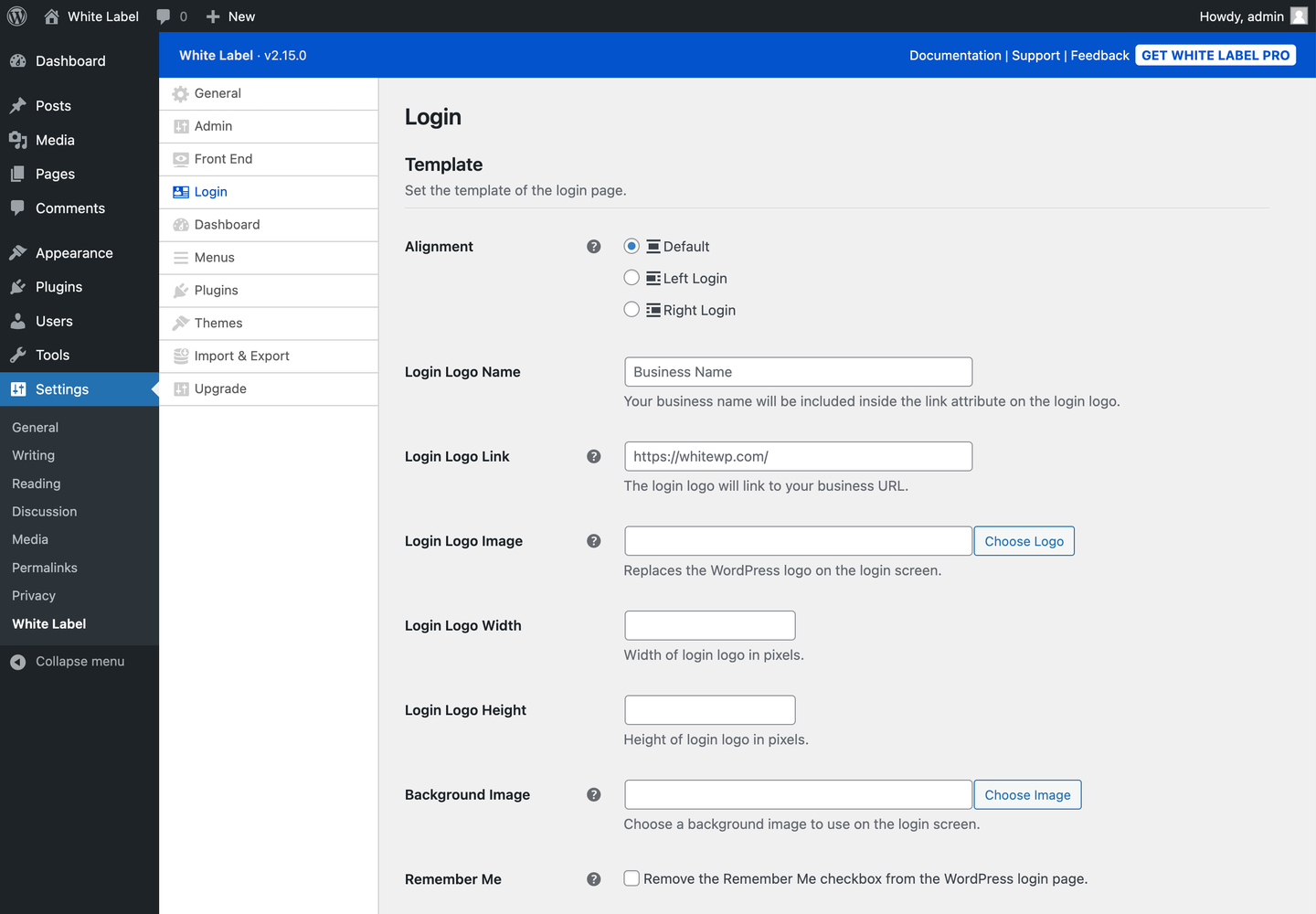
Task: Click the Choose Logo button
Action: 1024,540
